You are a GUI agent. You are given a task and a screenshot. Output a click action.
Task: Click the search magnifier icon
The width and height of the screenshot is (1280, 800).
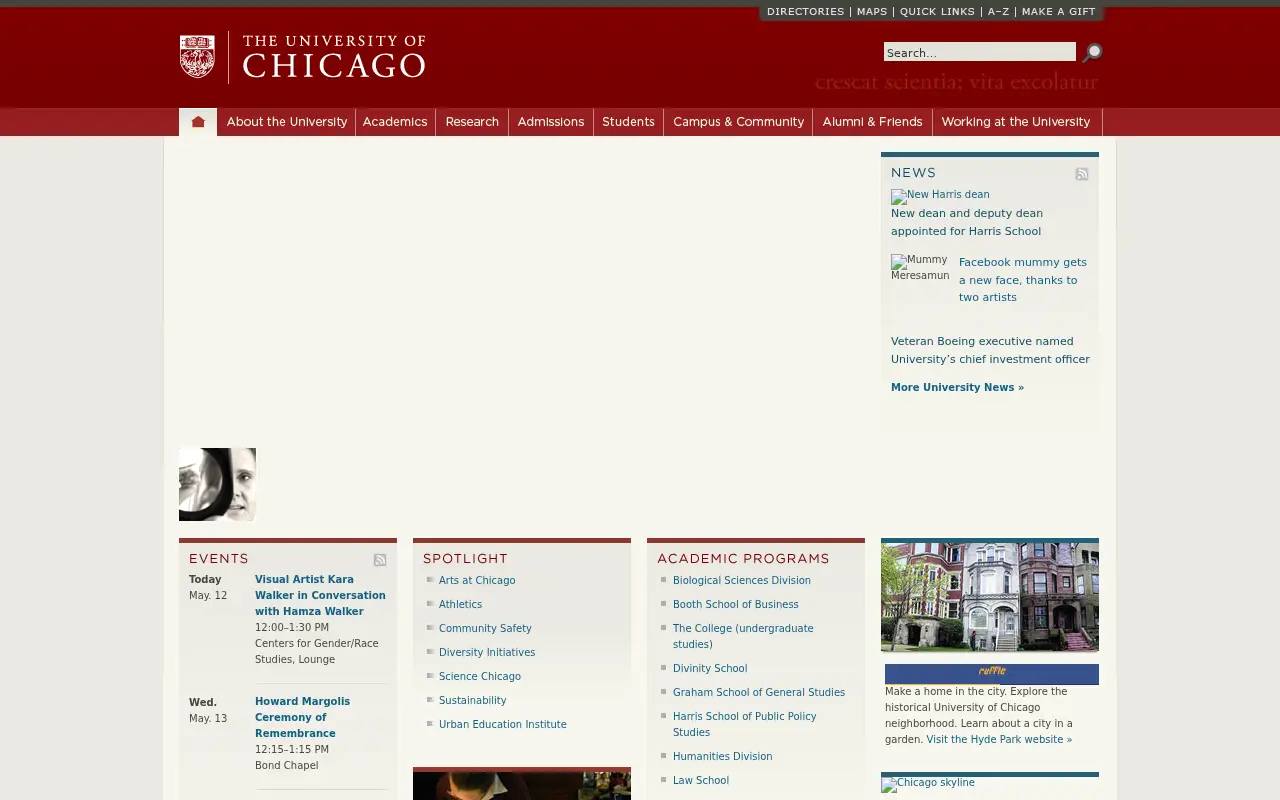tap(1092, 52)
